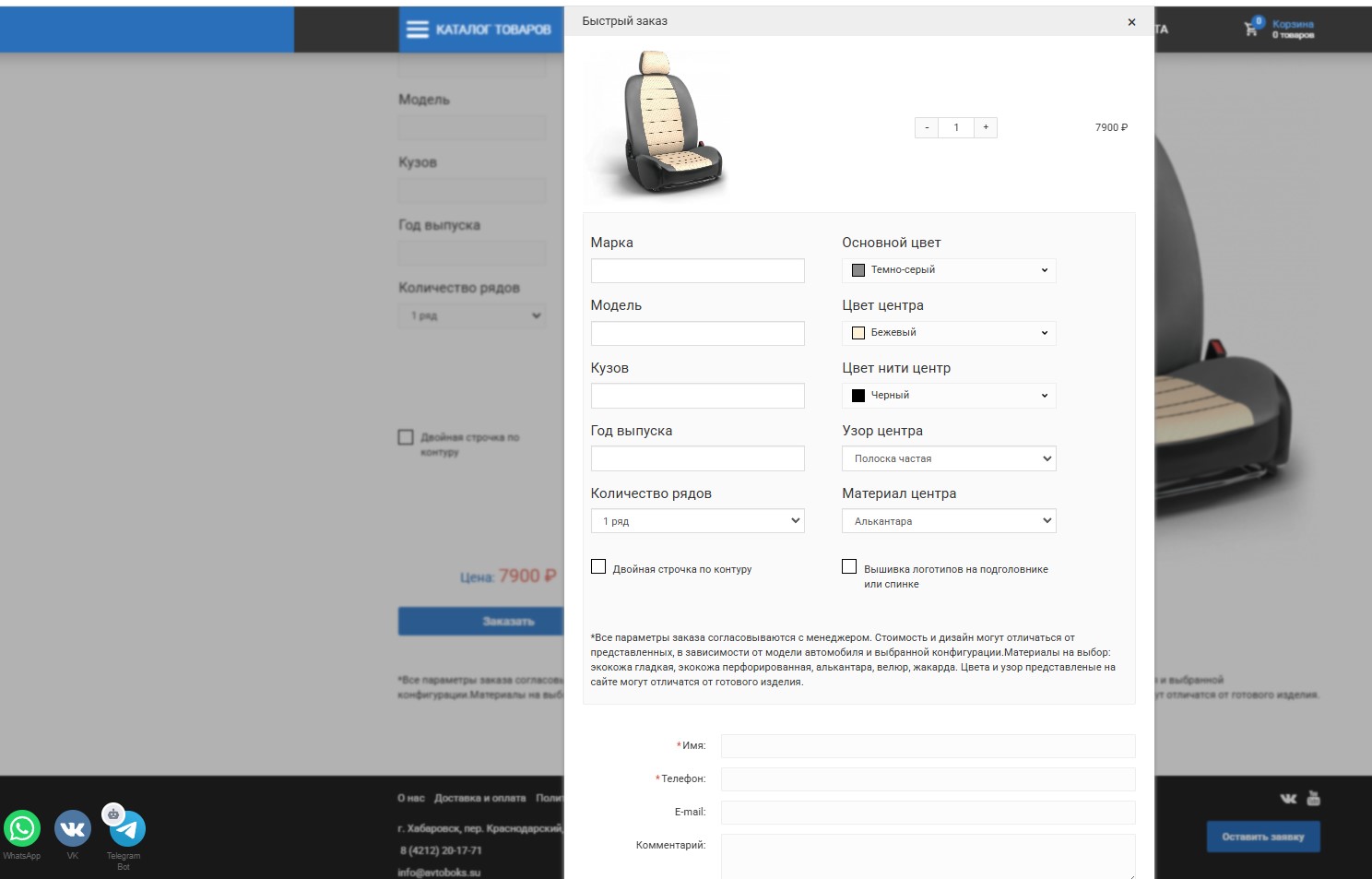Click the shopping cart icon
Viewport: 1372px width, 879px height.
(x=1251, y=29)
